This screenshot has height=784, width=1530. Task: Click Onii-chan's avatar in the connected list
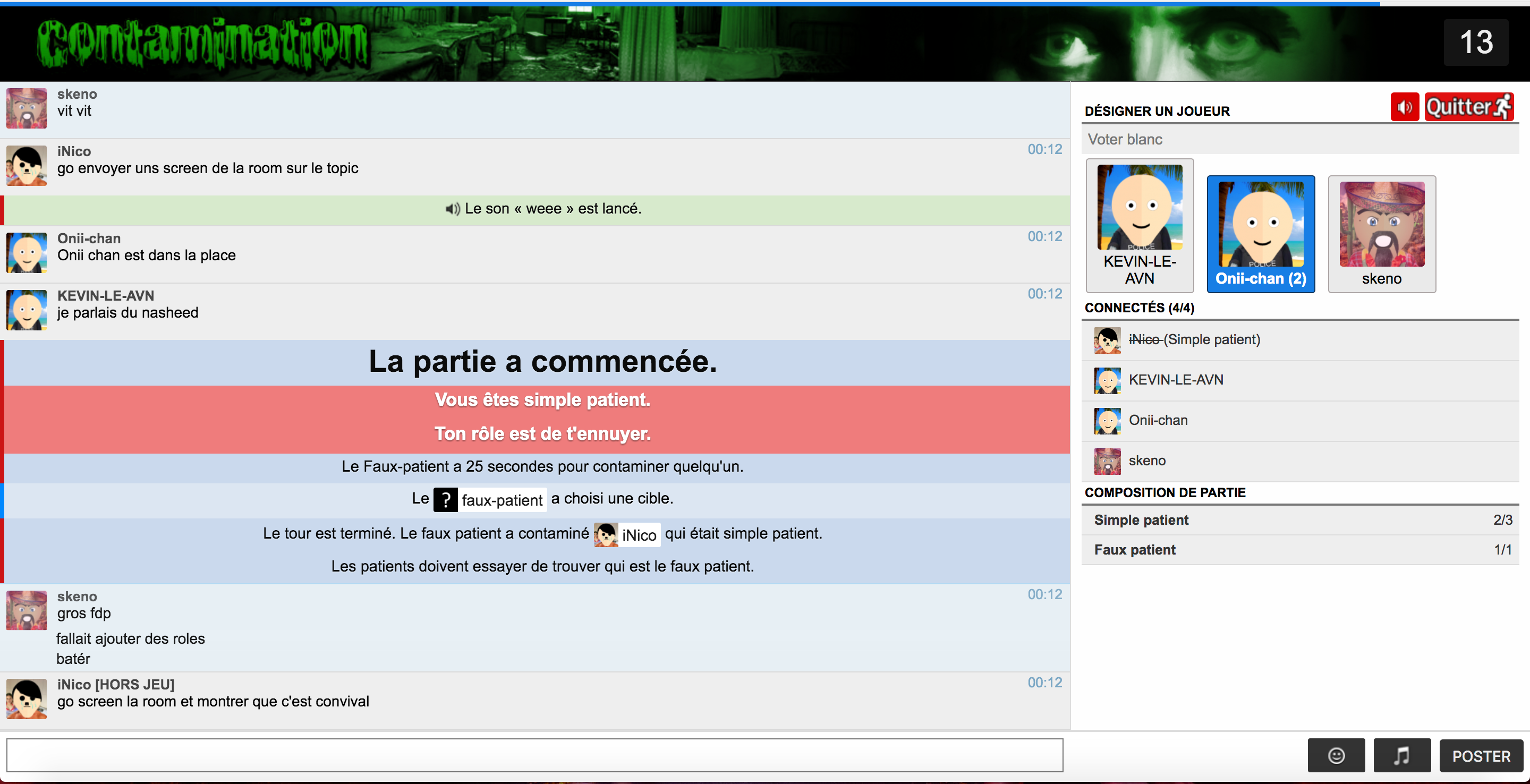pyautogui.click(x=1107, y=421)
